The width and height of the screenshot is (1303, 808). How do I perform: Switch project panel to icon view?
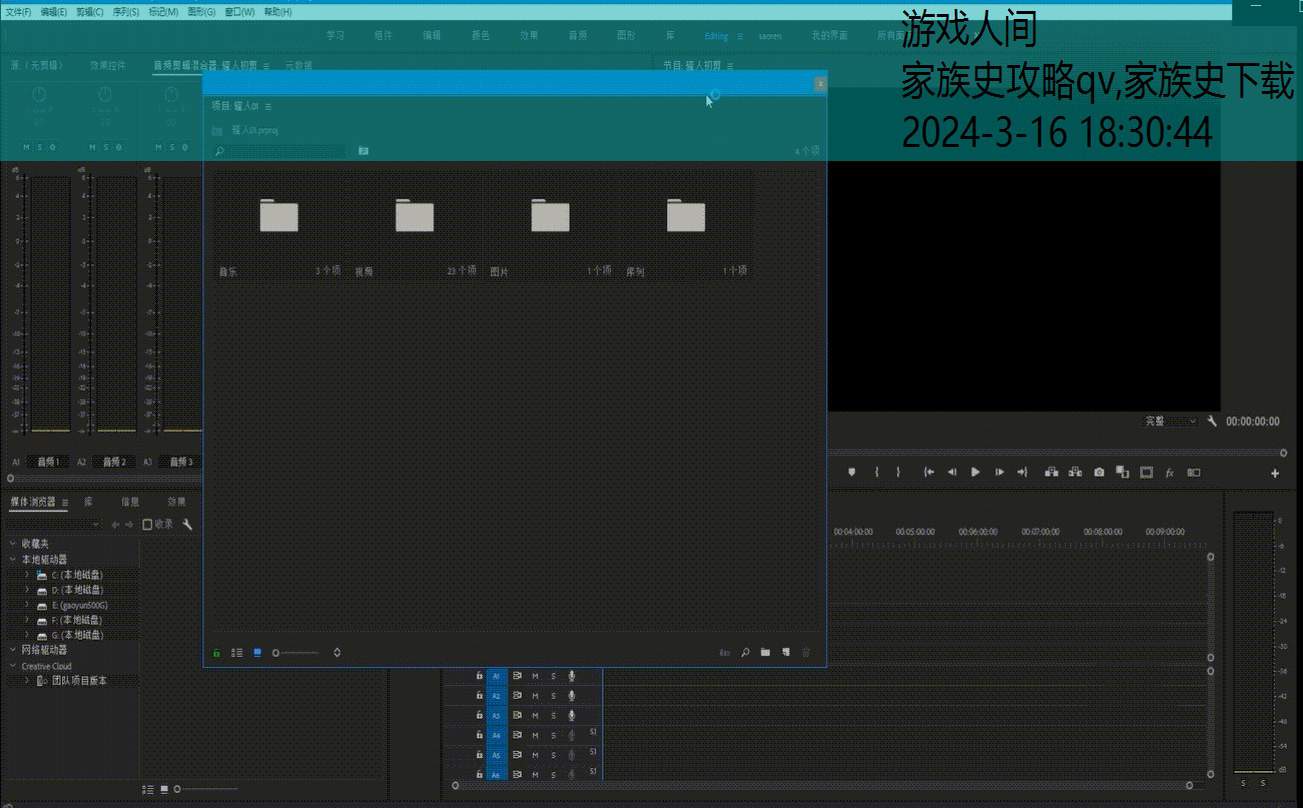pos(257,652)
